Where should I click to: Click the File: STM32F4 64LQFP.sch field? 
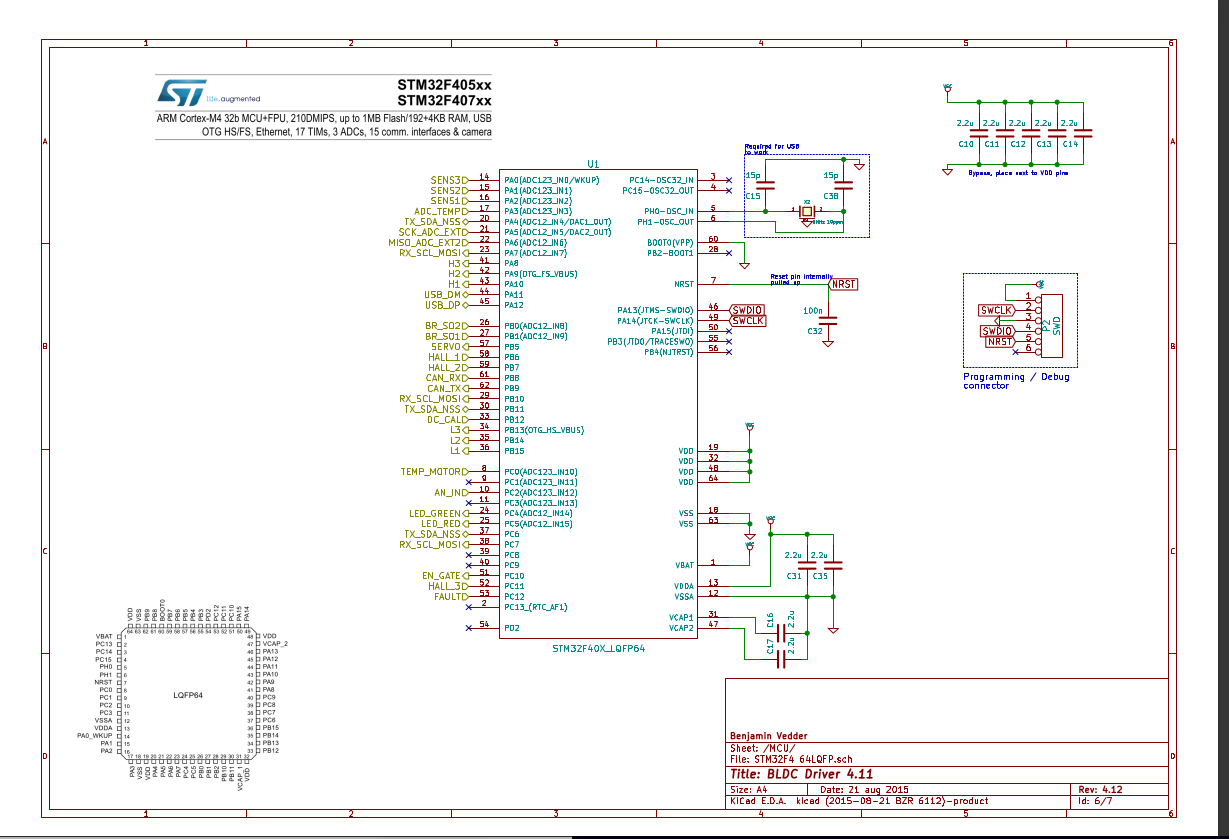coord(792,759)
